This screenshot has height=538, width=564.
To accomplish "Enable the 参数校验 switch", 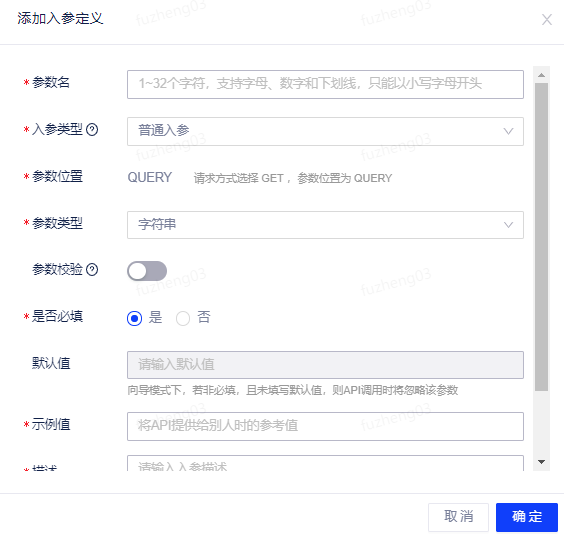I will tap(147, 271).
